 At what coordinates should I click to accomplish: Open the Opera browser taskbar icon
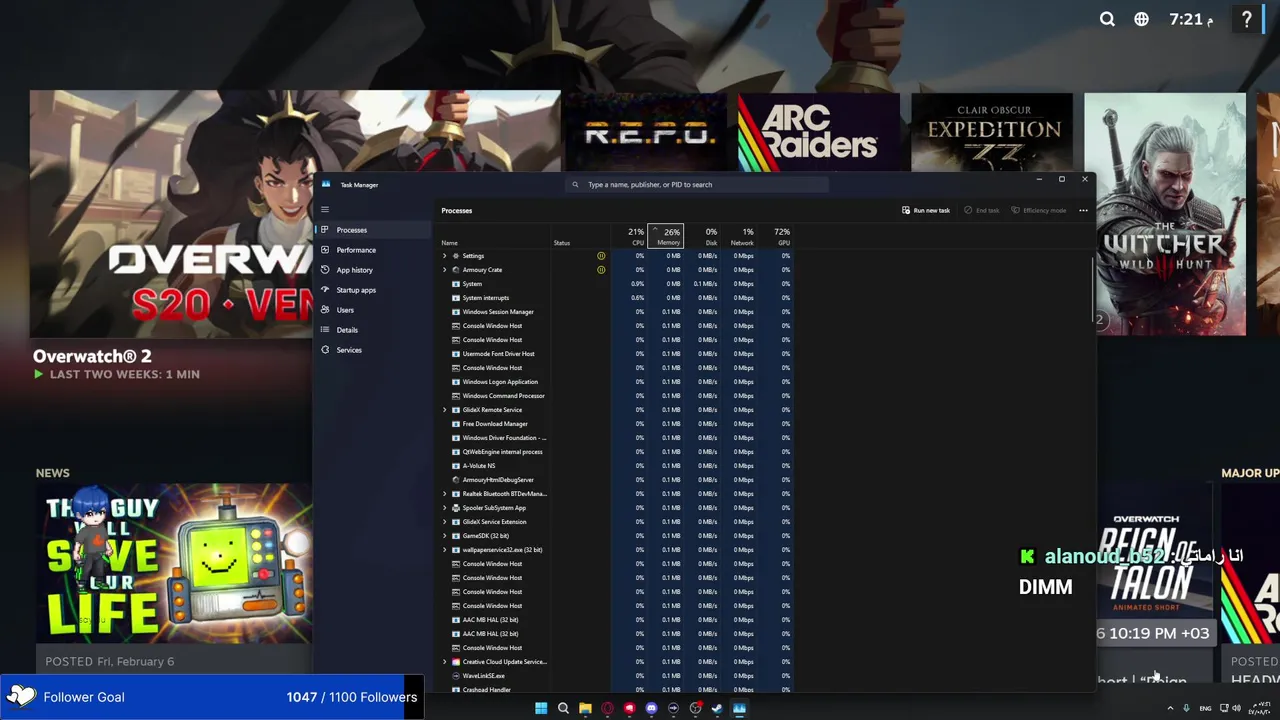click(607, 708)
